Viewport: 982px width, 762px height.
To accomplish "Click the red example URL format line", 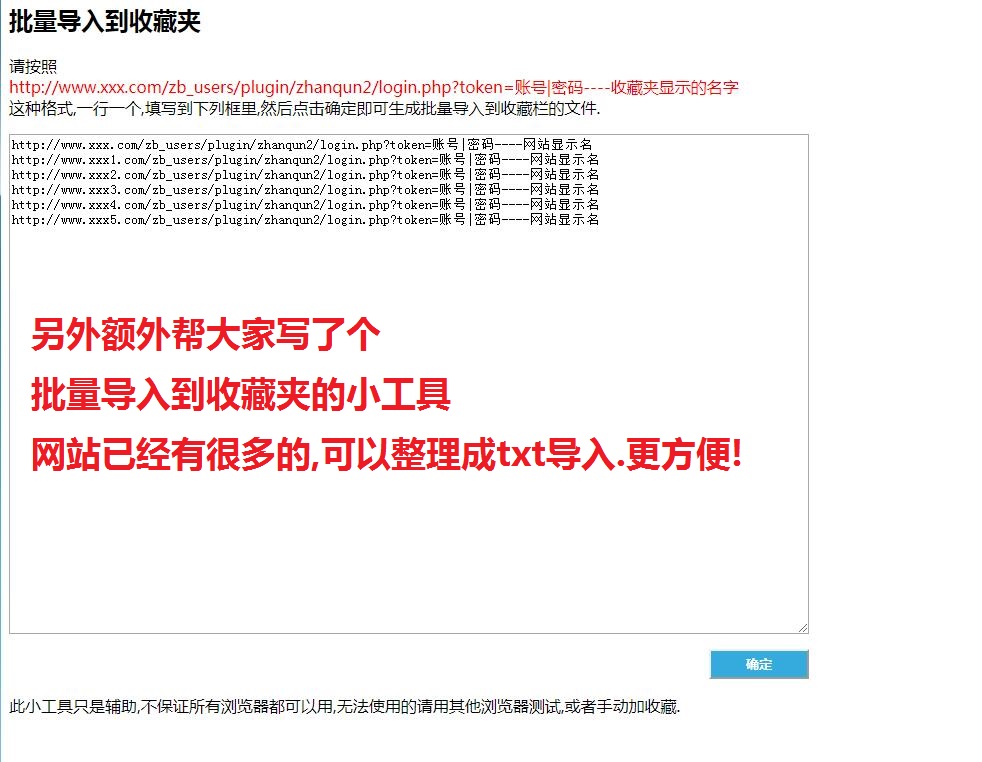I will click(374, 87).
